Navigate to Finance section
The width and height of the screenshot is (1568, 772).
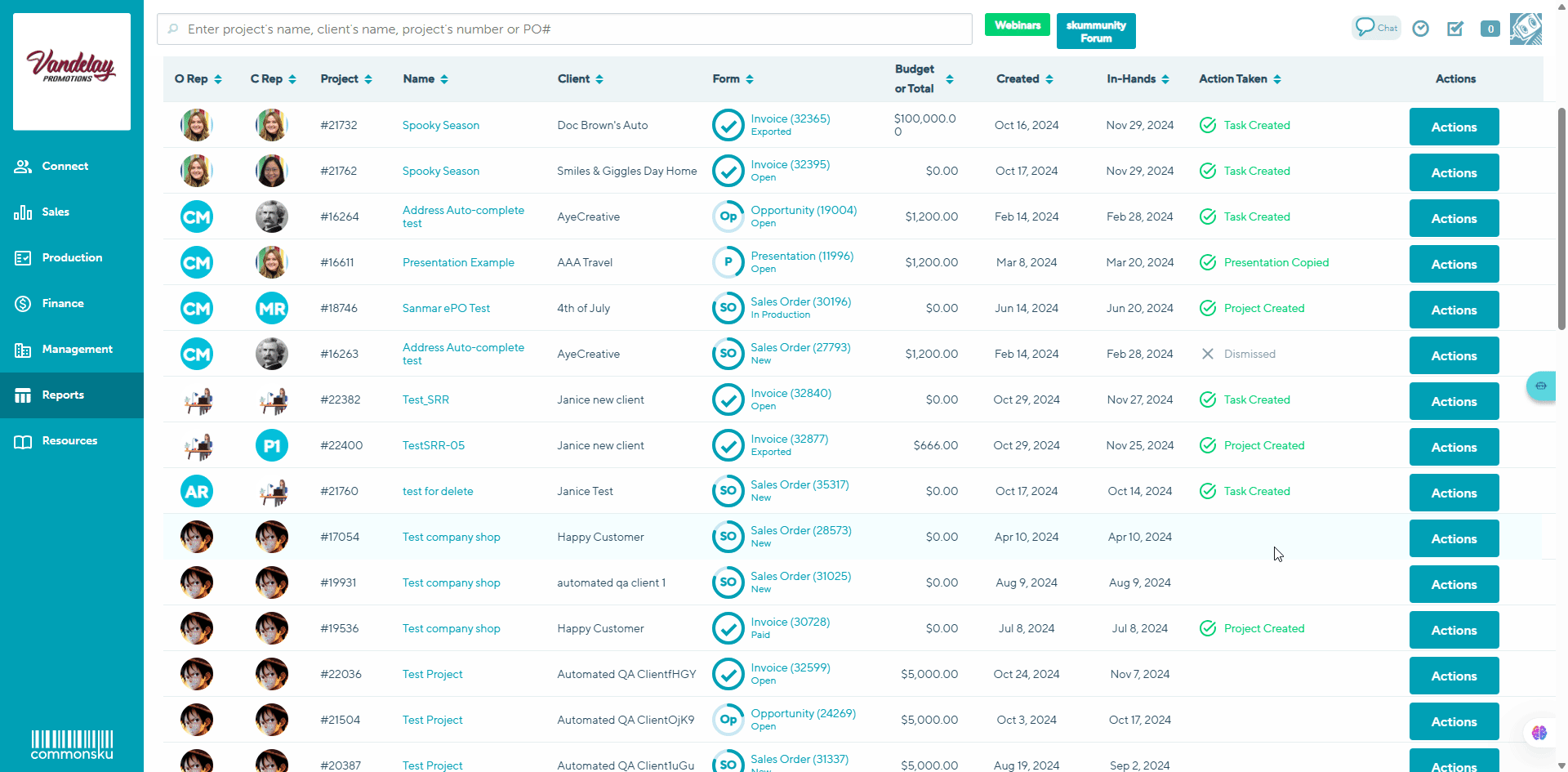(x=63, y=304)
